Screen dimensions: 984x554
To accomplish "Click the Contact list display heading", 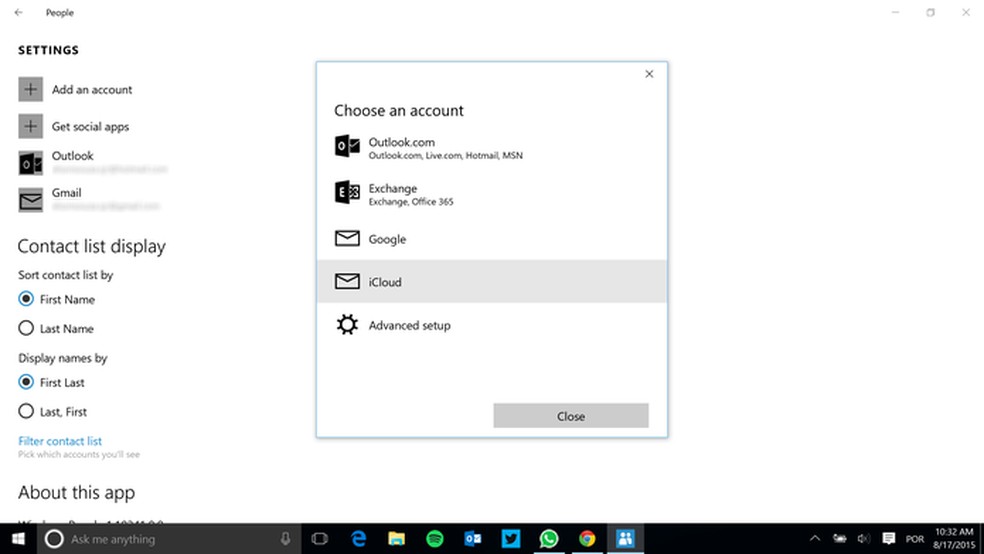I will tap(92, 247).
